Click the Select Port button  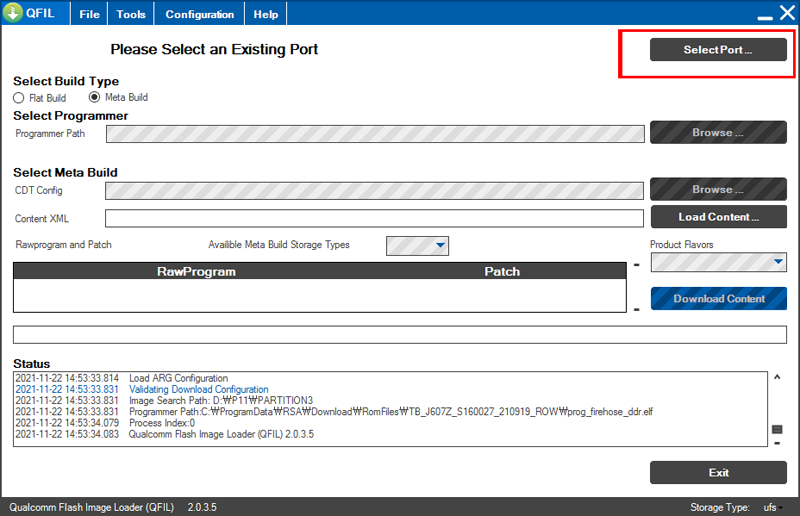718,50
